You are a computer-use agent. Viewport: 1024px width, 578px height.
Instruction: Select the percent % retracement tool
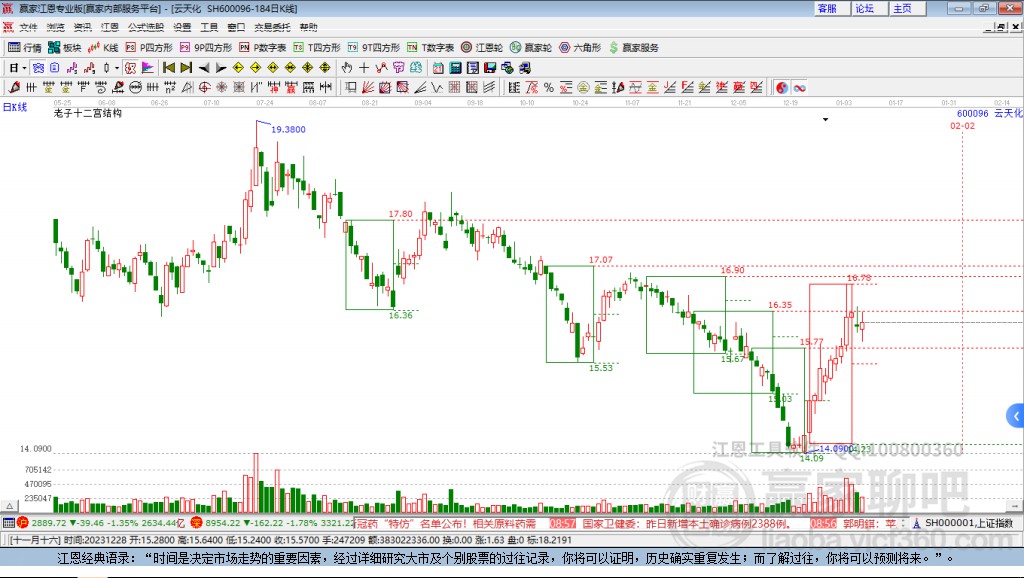(549, 88)
